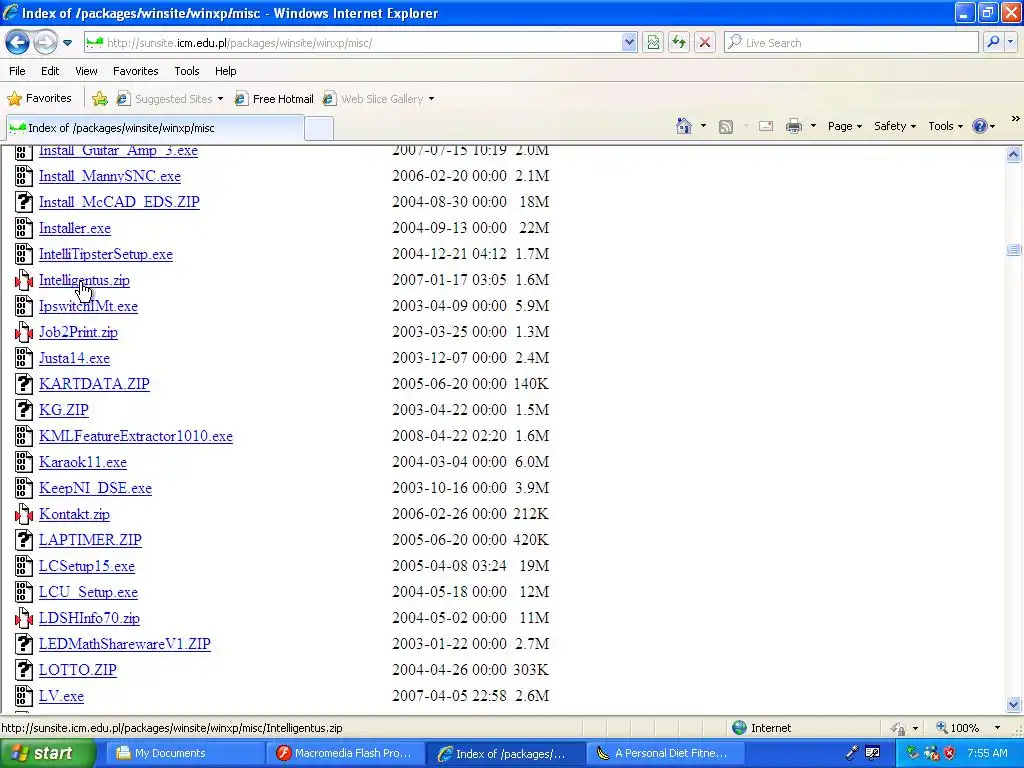Click Add to Favorites Bar icon
Viewport: 1024px width, 768px height.
coord(100,99)
